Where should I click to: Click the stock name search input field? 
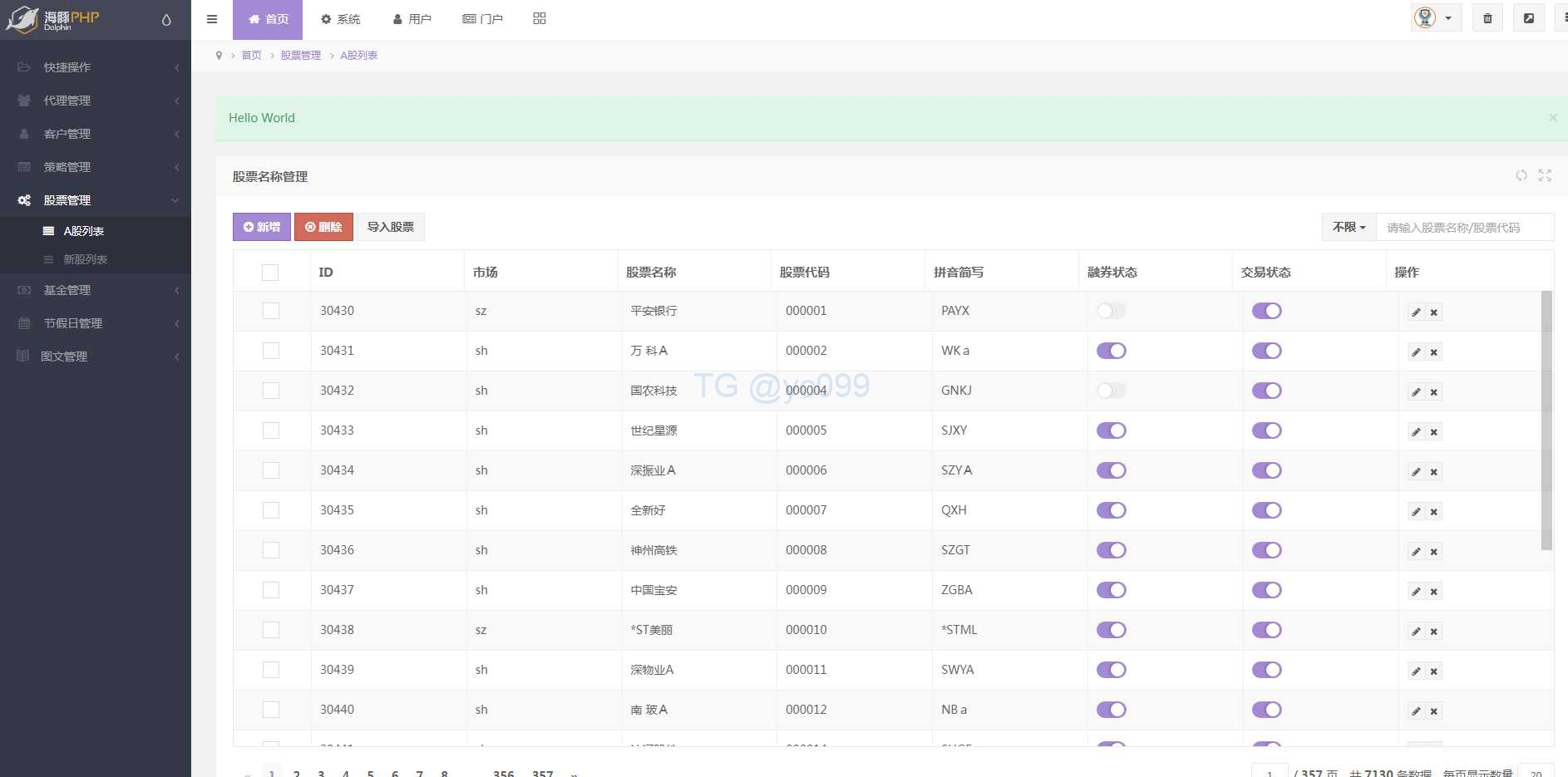(x=1463, y=227)
